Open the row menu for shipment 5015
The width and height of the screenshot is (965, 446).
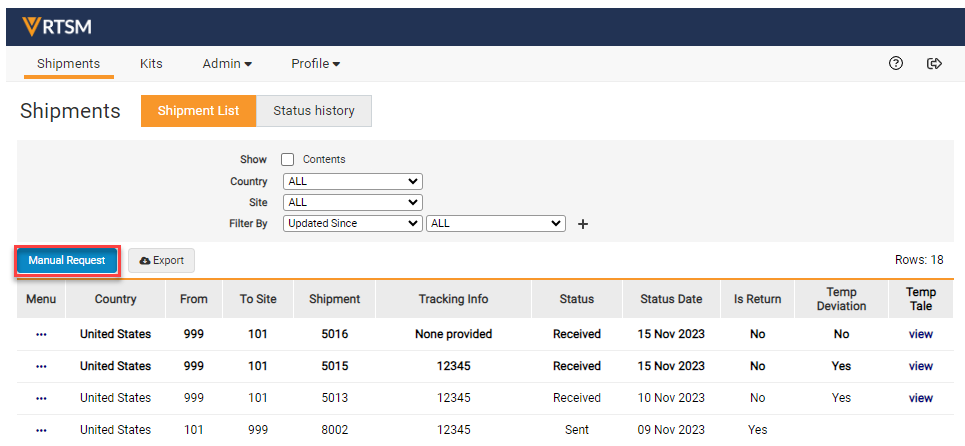point(41,366)
